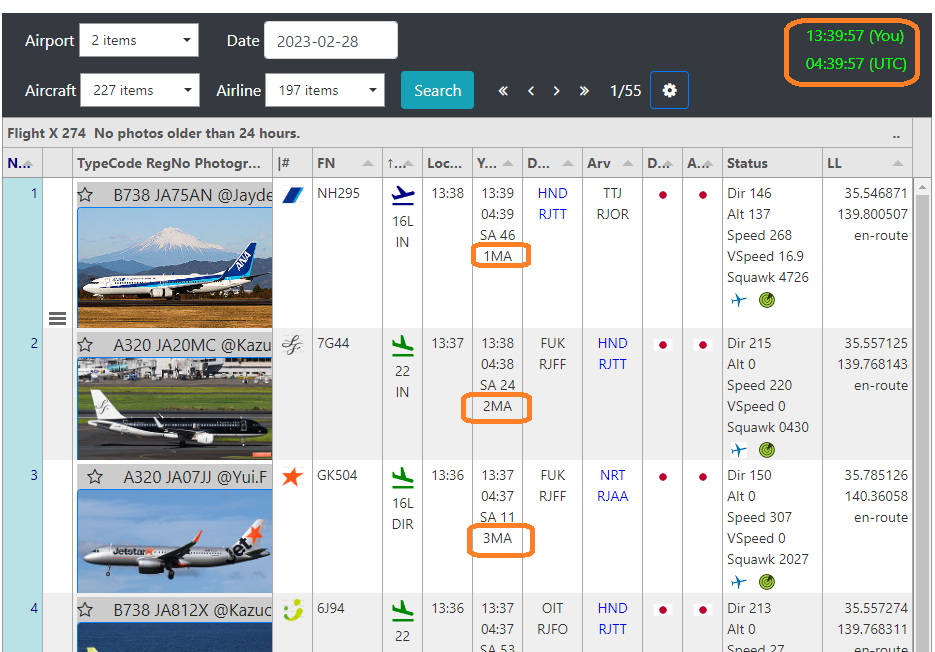Viewport: 935px width, 652px height.
Task: Click the Search button
Action: [438, 90]
